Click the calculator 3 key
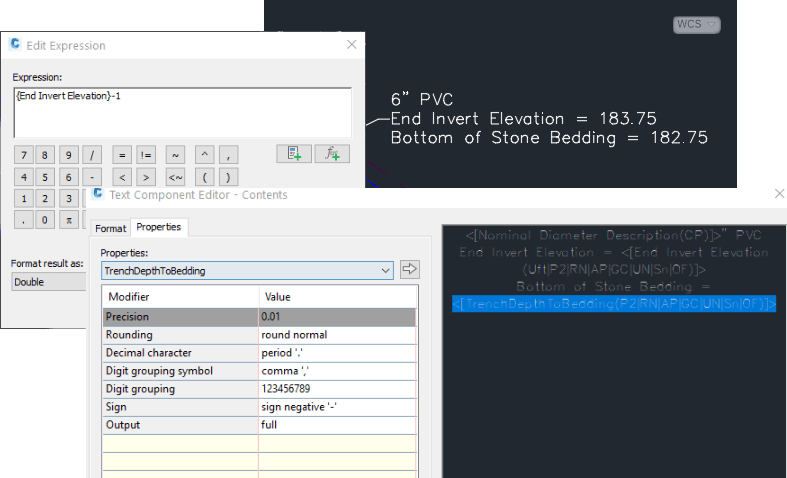This screenshot has height=478, width=787. point(69,198)
